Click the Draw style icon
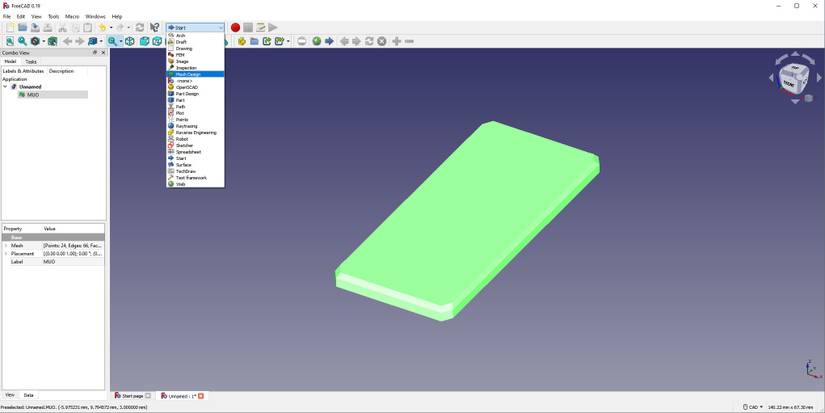 35,41
